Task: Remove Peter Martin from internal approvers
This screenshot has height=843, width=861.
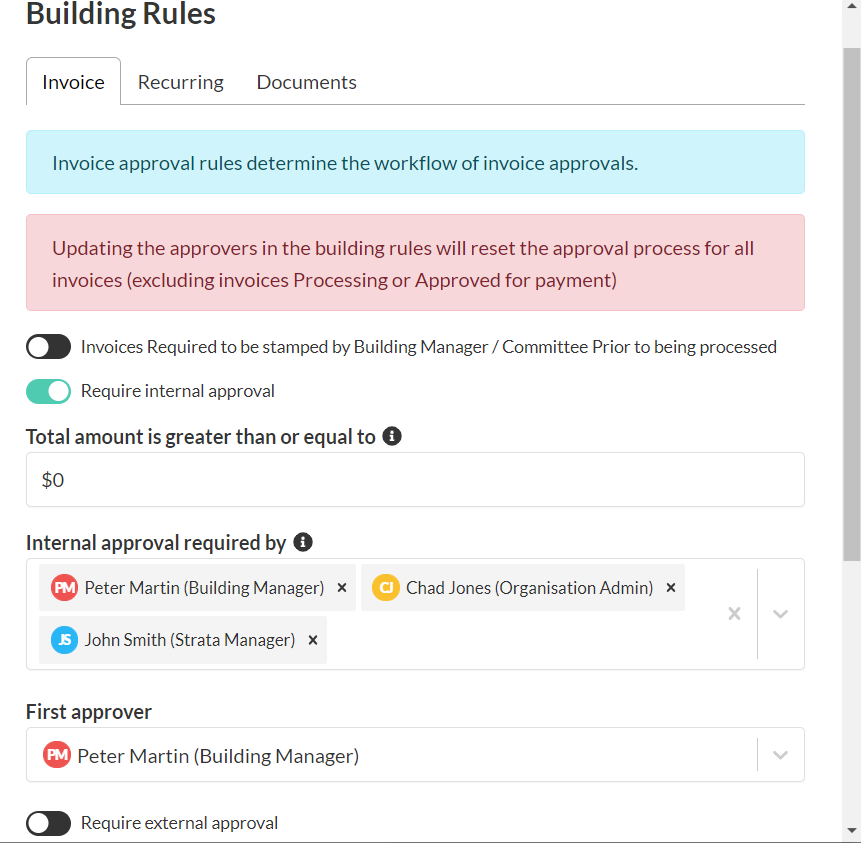Action: pos(342,588)
